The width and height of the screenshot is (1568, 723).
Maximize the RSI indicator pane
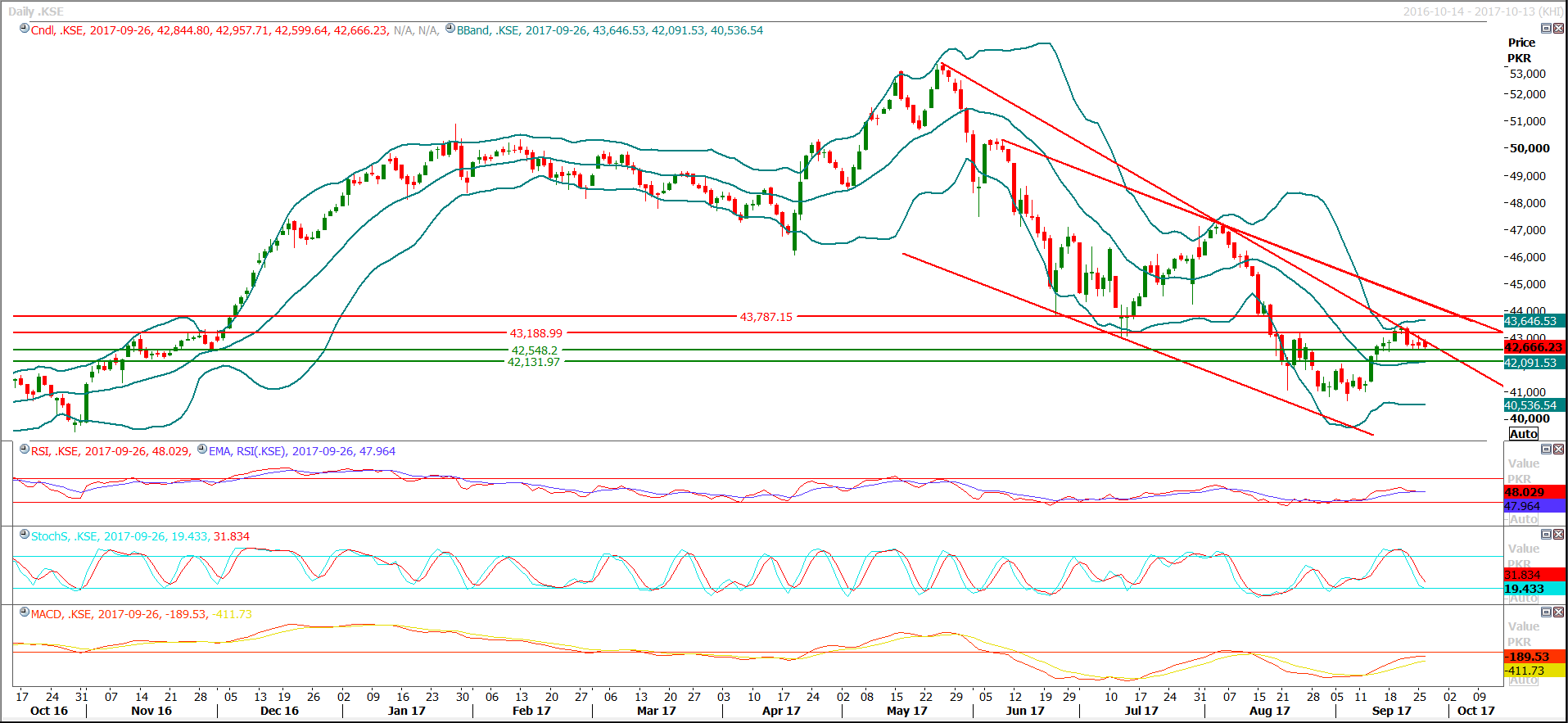[x=1546, y=450]
